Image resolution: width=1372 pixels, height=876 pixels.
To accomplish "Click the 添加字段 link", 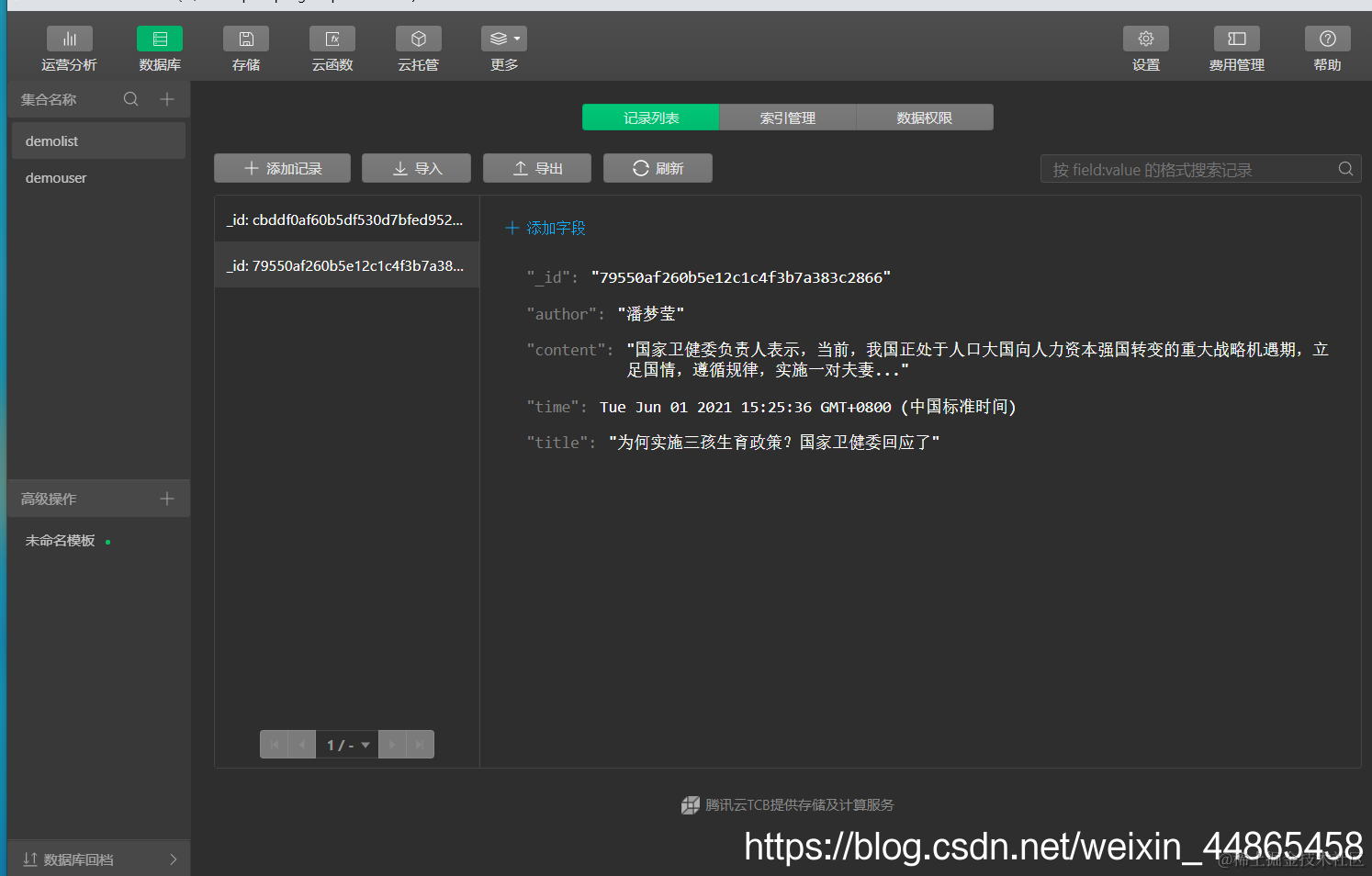I will 544,227.
